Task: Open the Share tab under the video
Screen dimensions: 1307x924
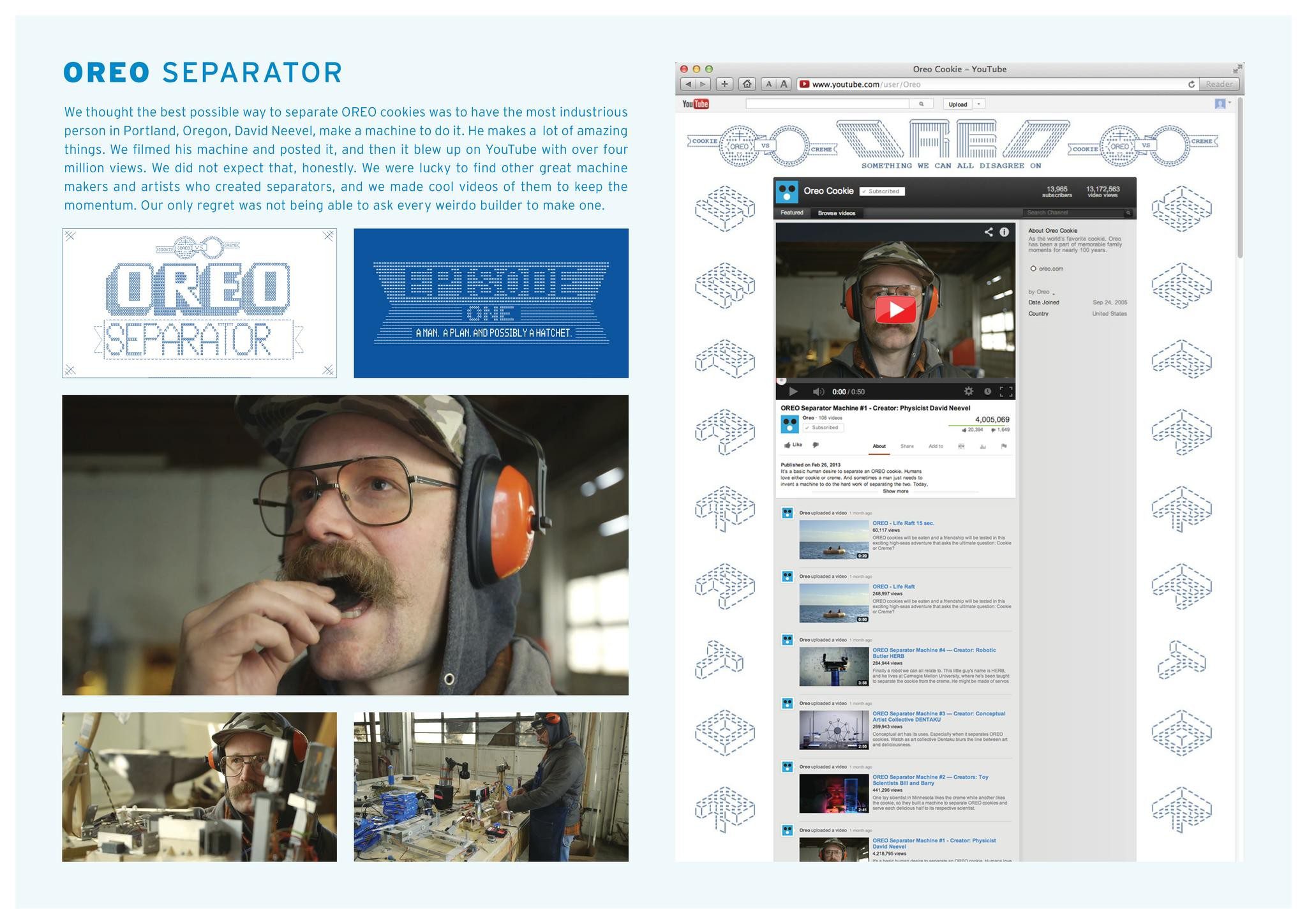Action: click(x=907, y=447)
